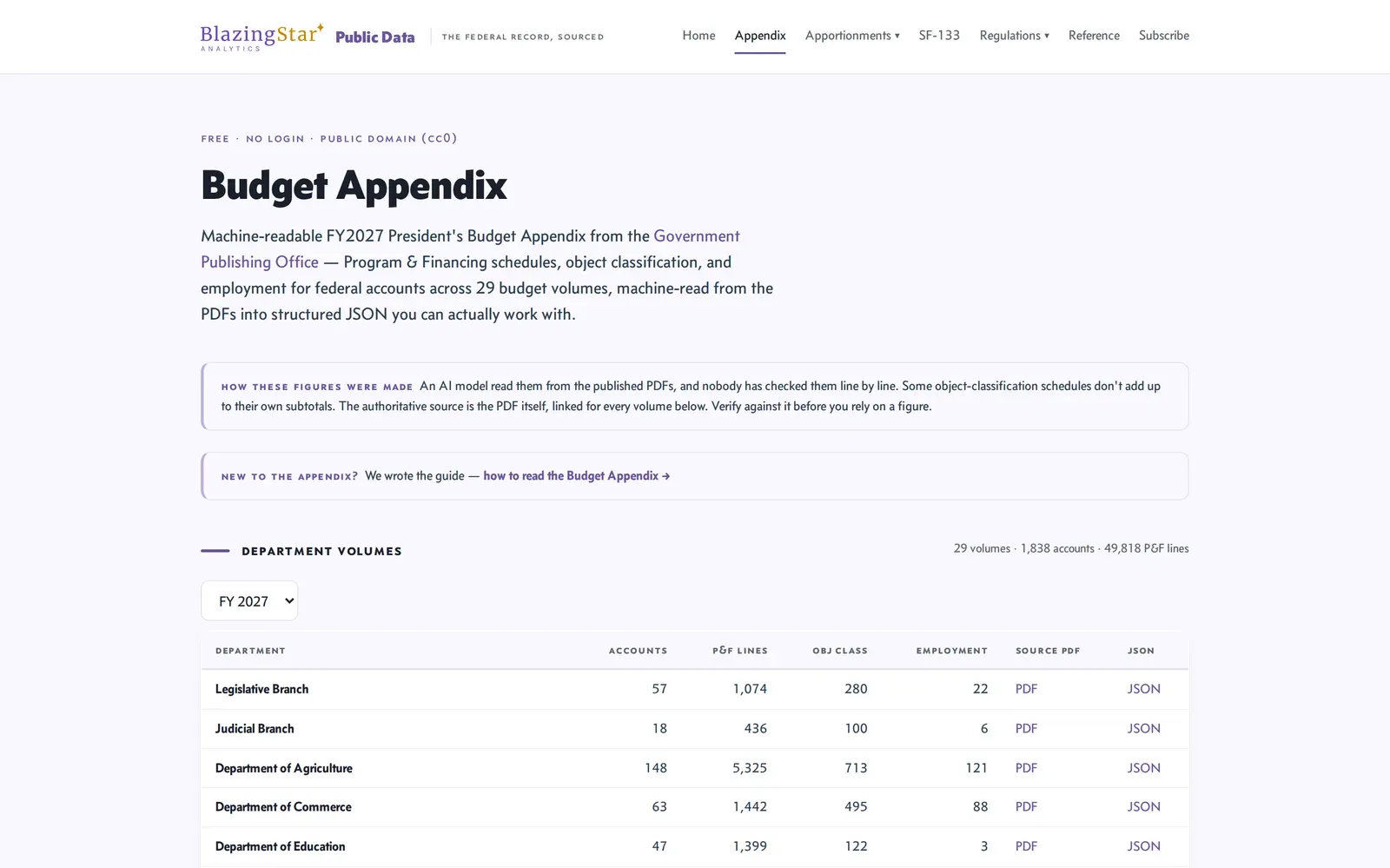This screenshot has width=1390, height=868.
Task: Open the Legislative Branch source PDF
Action: click(1026, 689)
